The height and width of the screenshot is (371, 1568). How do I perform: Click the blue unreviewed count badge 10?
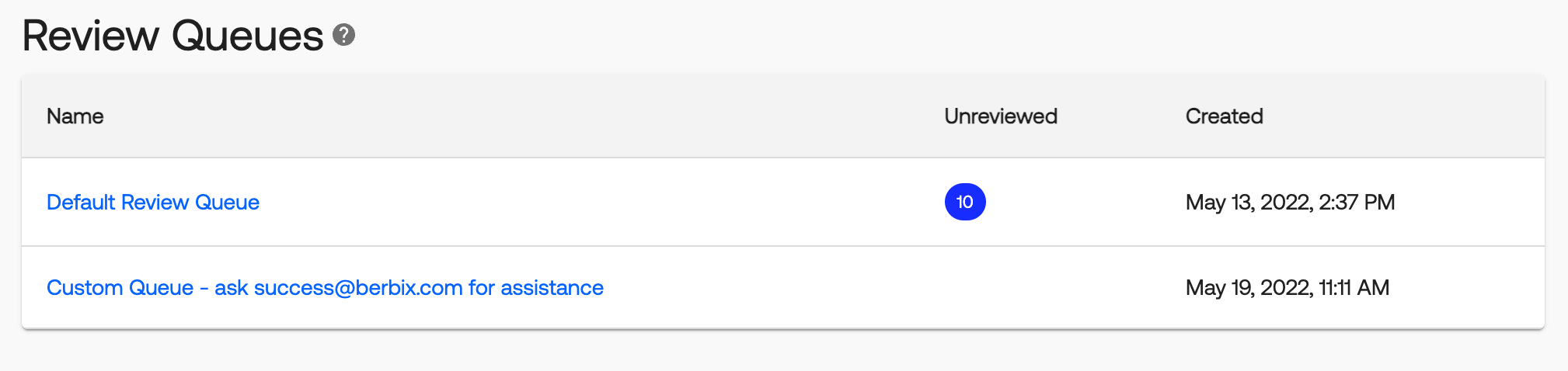(964, 202)
